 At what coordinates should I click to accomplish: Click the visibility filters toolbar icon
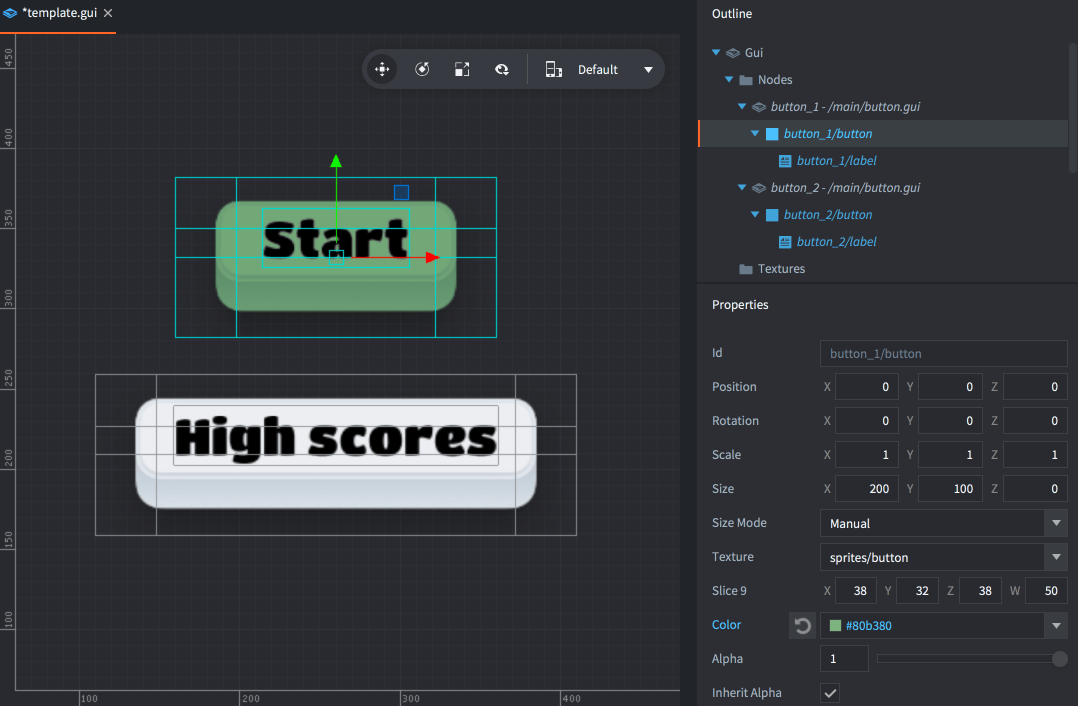click(x=502, y=69)
